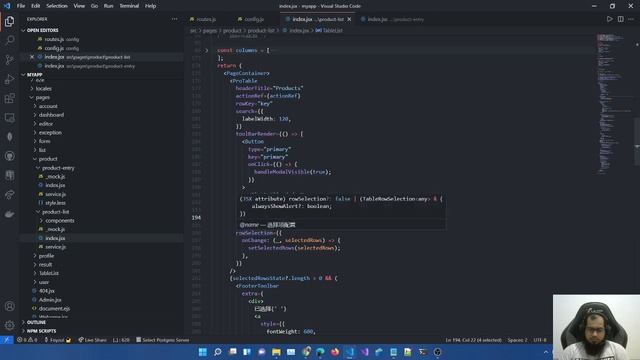
Task: Expand the folded const columns code block
Action: tap(207, 50)
